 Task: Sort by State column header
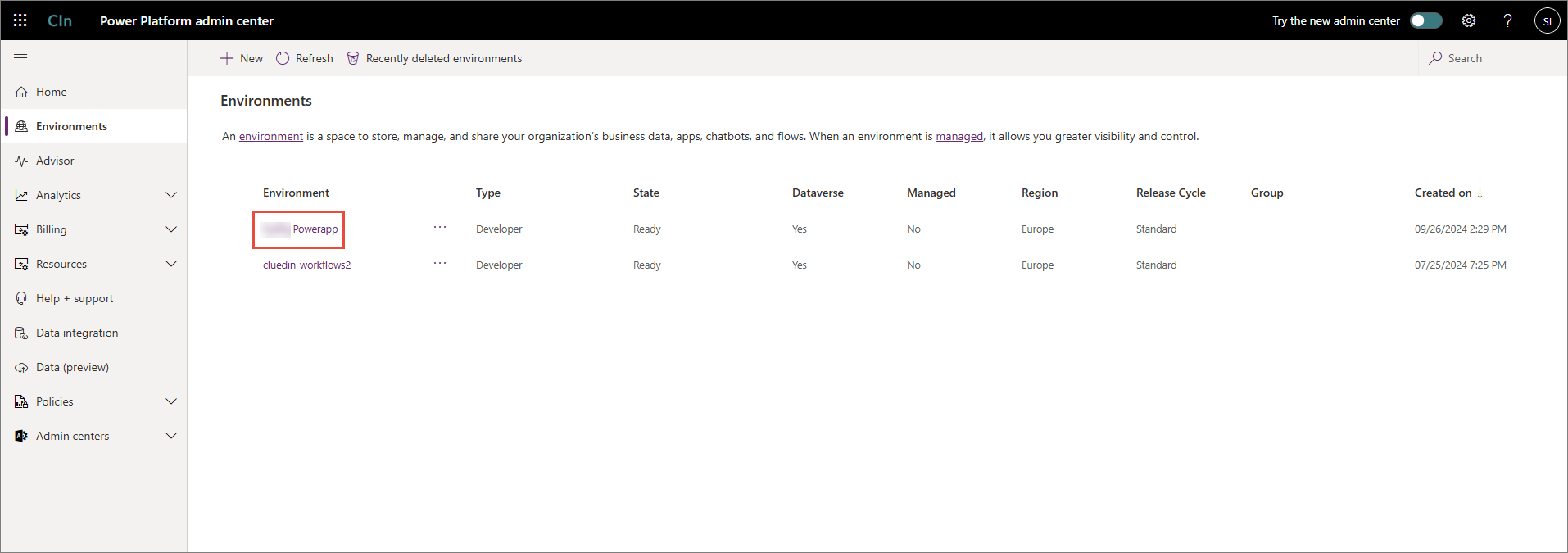646,193
